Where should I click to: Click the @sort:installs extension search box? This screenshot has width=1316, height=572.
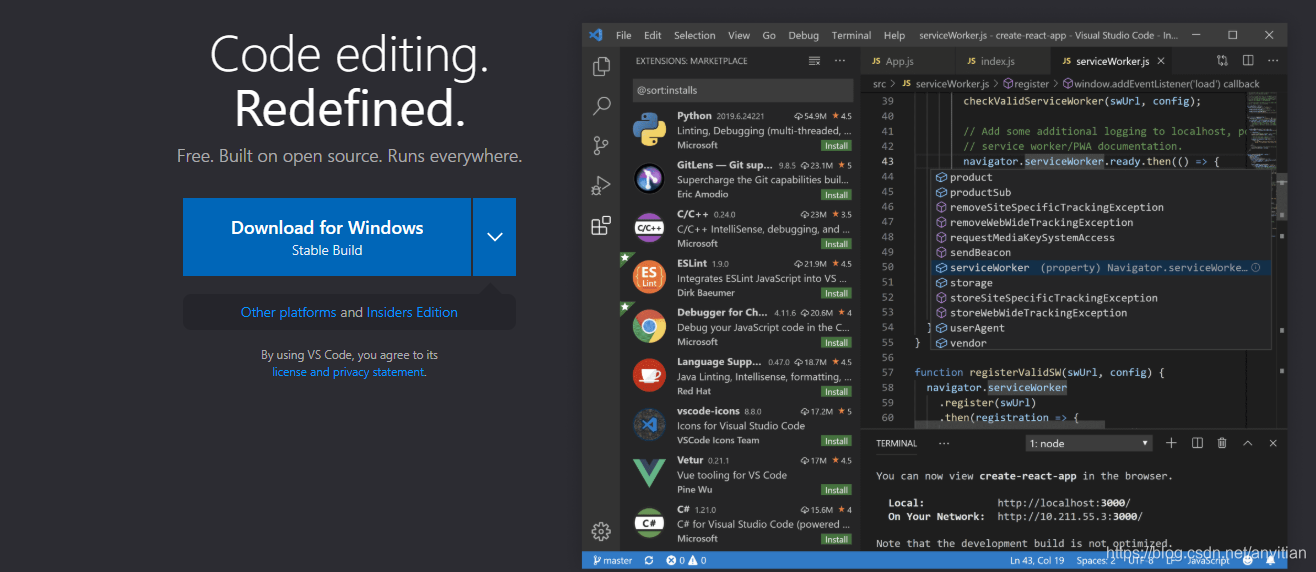[x=743, y=90]
